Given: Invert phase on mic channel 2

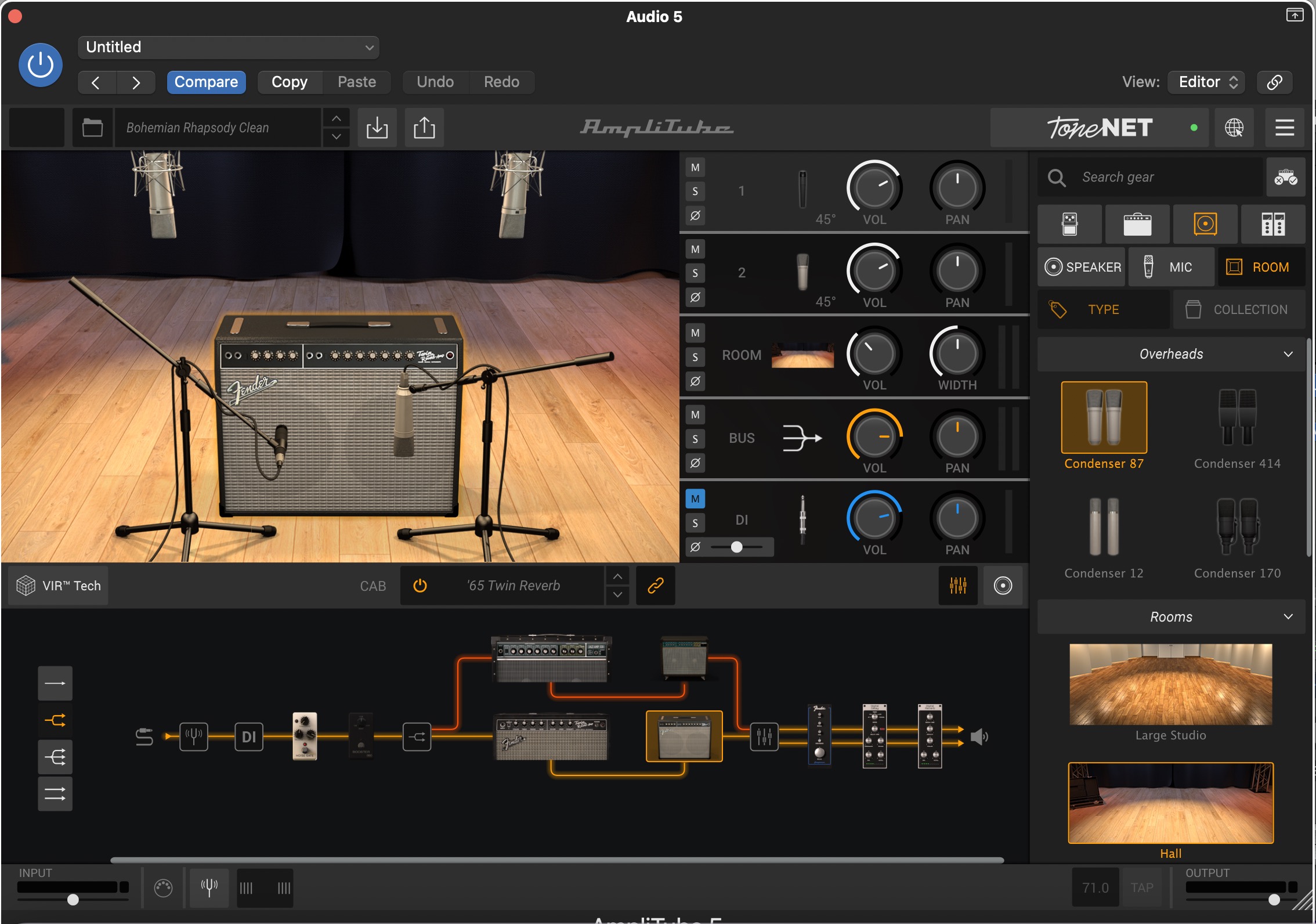Looking at the screenshot, I should [695, 297].
